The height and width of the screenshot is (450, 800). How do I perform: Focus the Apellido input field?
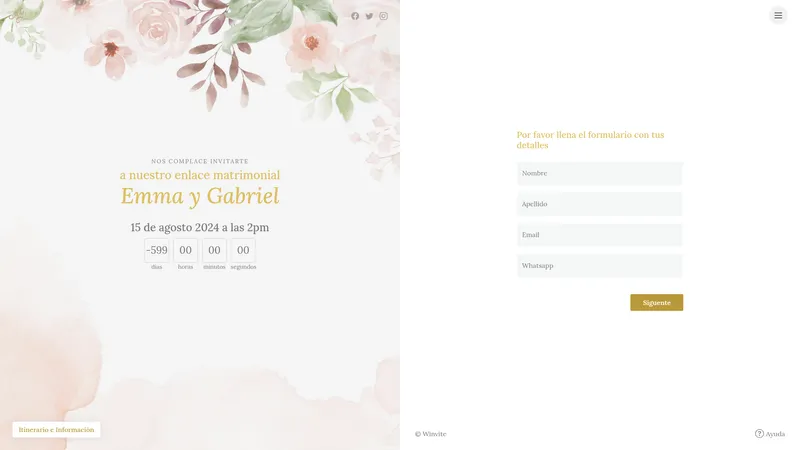(599, 204)
